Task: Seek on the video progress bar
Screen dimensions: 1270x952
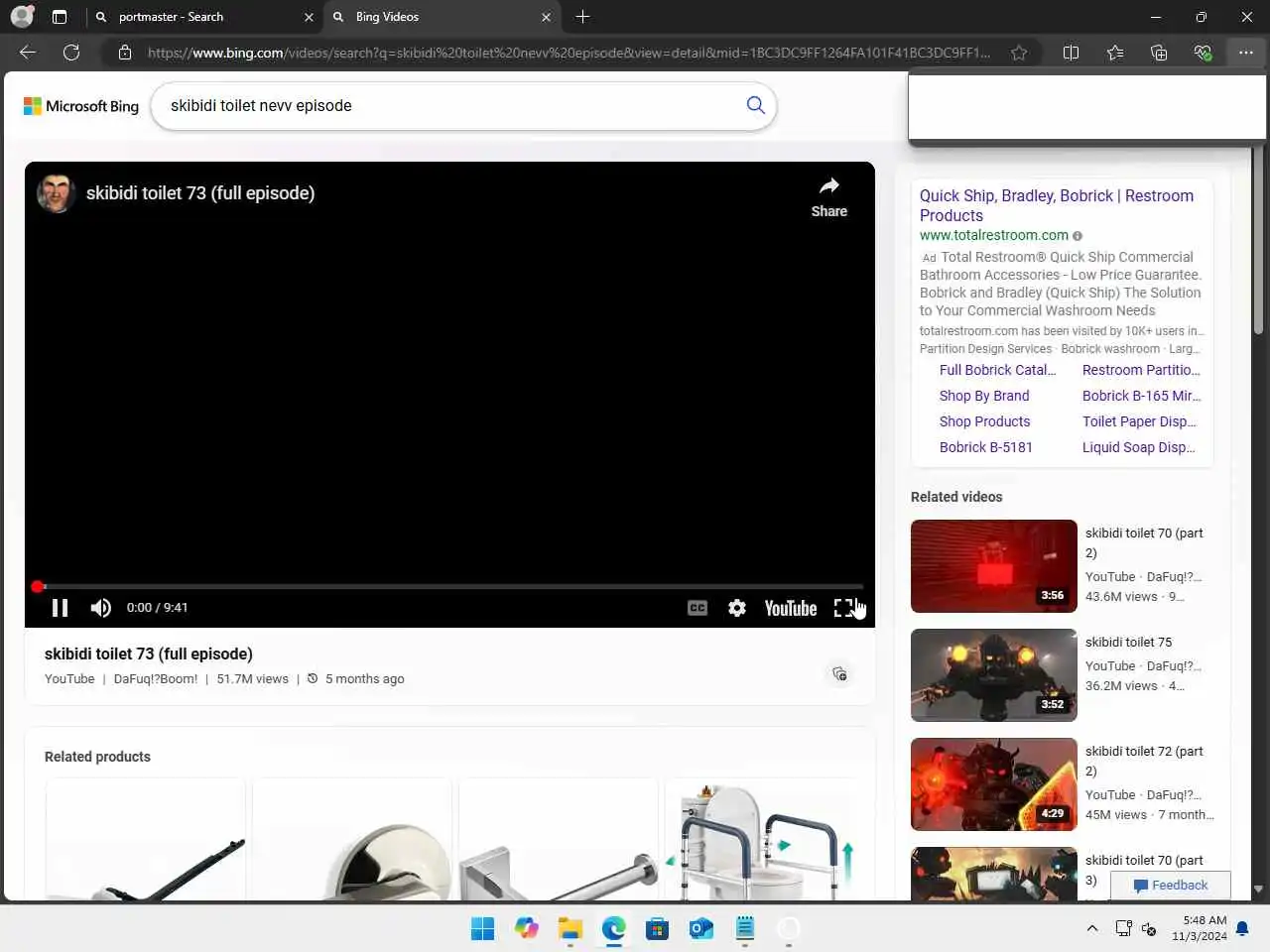Action: [449, 586]
